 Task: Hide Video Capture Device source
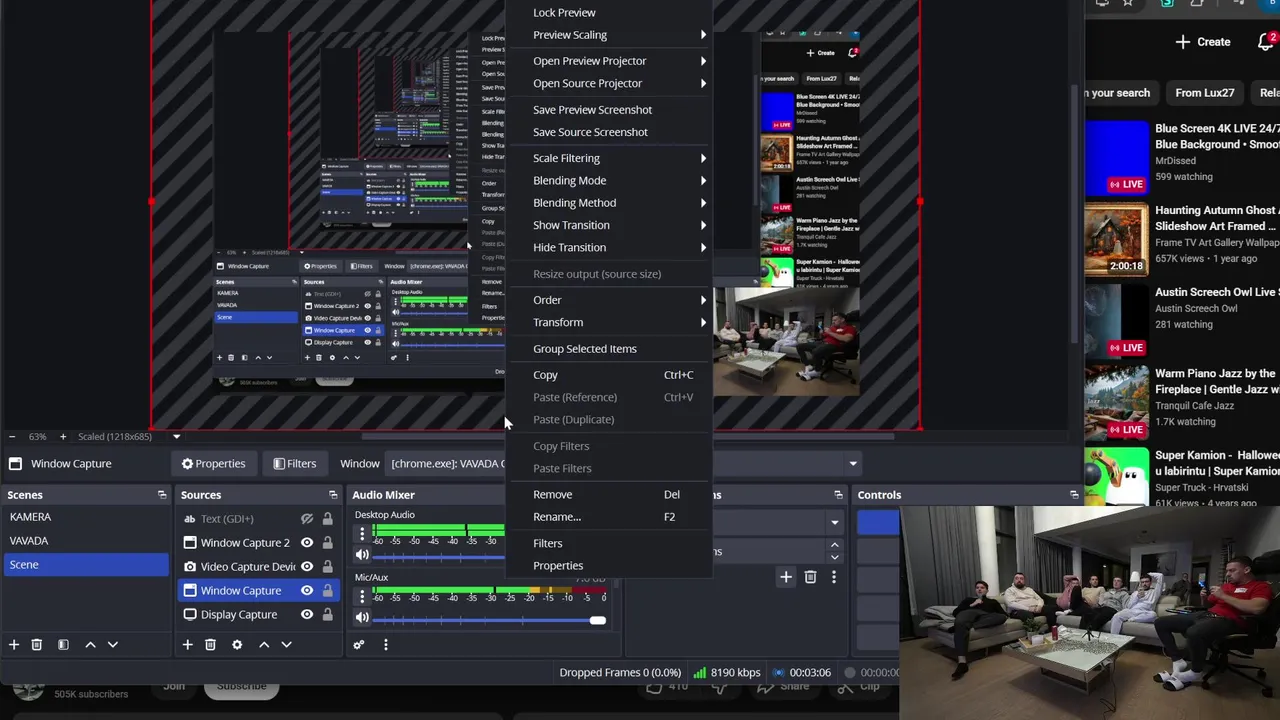[x=307, y=567]
